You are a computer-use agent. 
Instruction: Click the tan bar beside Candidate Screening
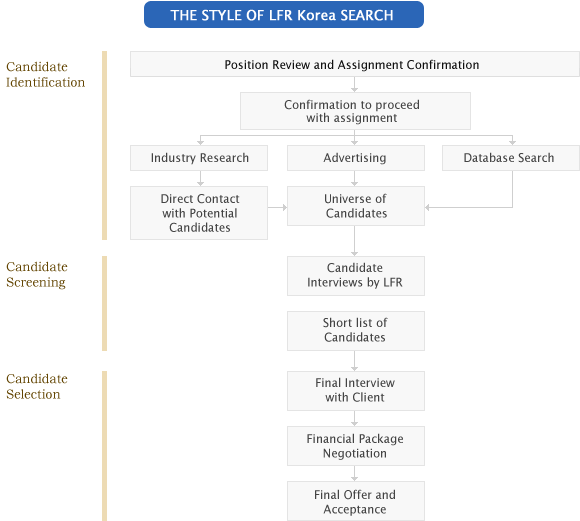105,303
